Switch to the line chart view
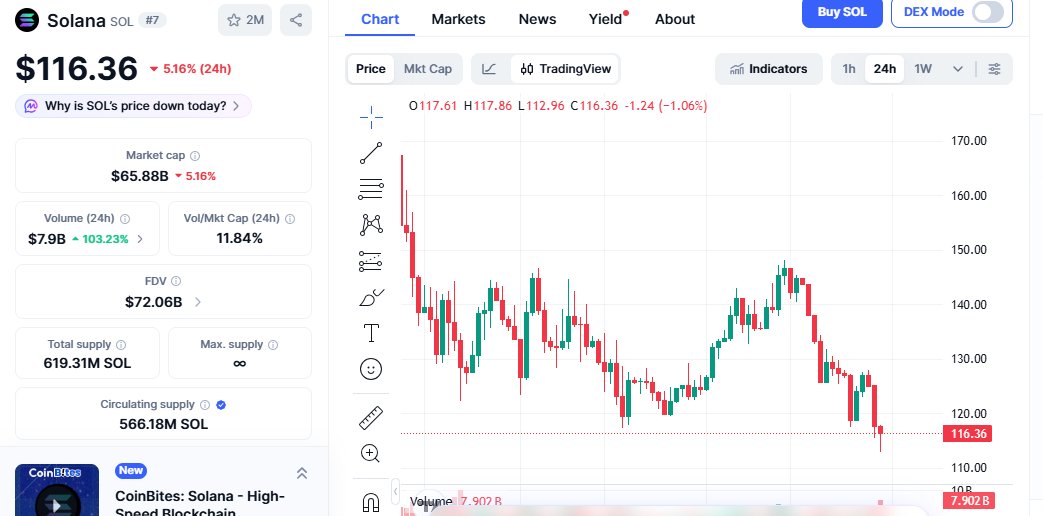The width and height of the screenshot is (1043, 516). pos(489,69)
